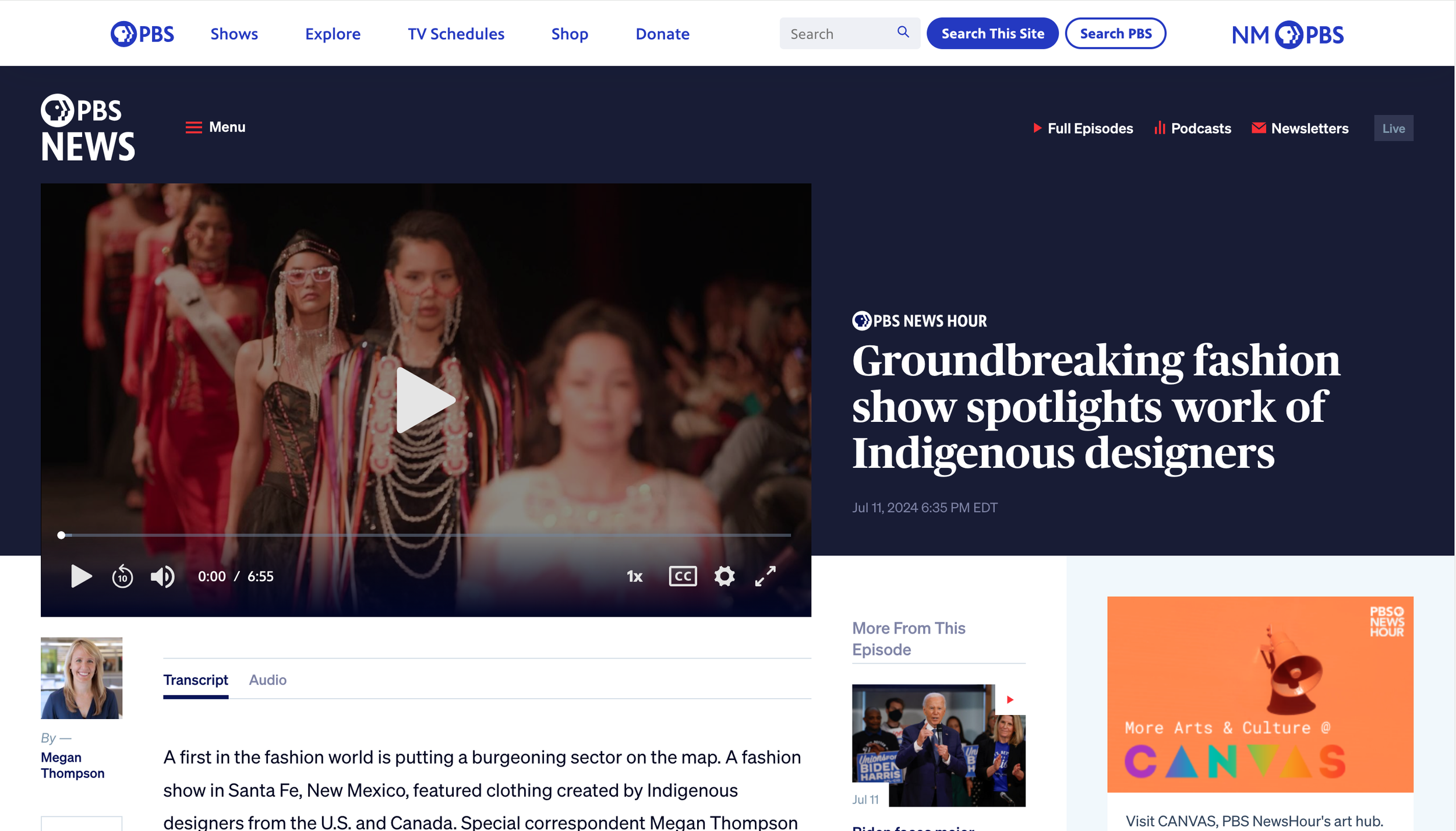Toggle closed captions on video
Image resolution: width=1456 pixels, height=831 pixels.
click(x=683, y=576)
